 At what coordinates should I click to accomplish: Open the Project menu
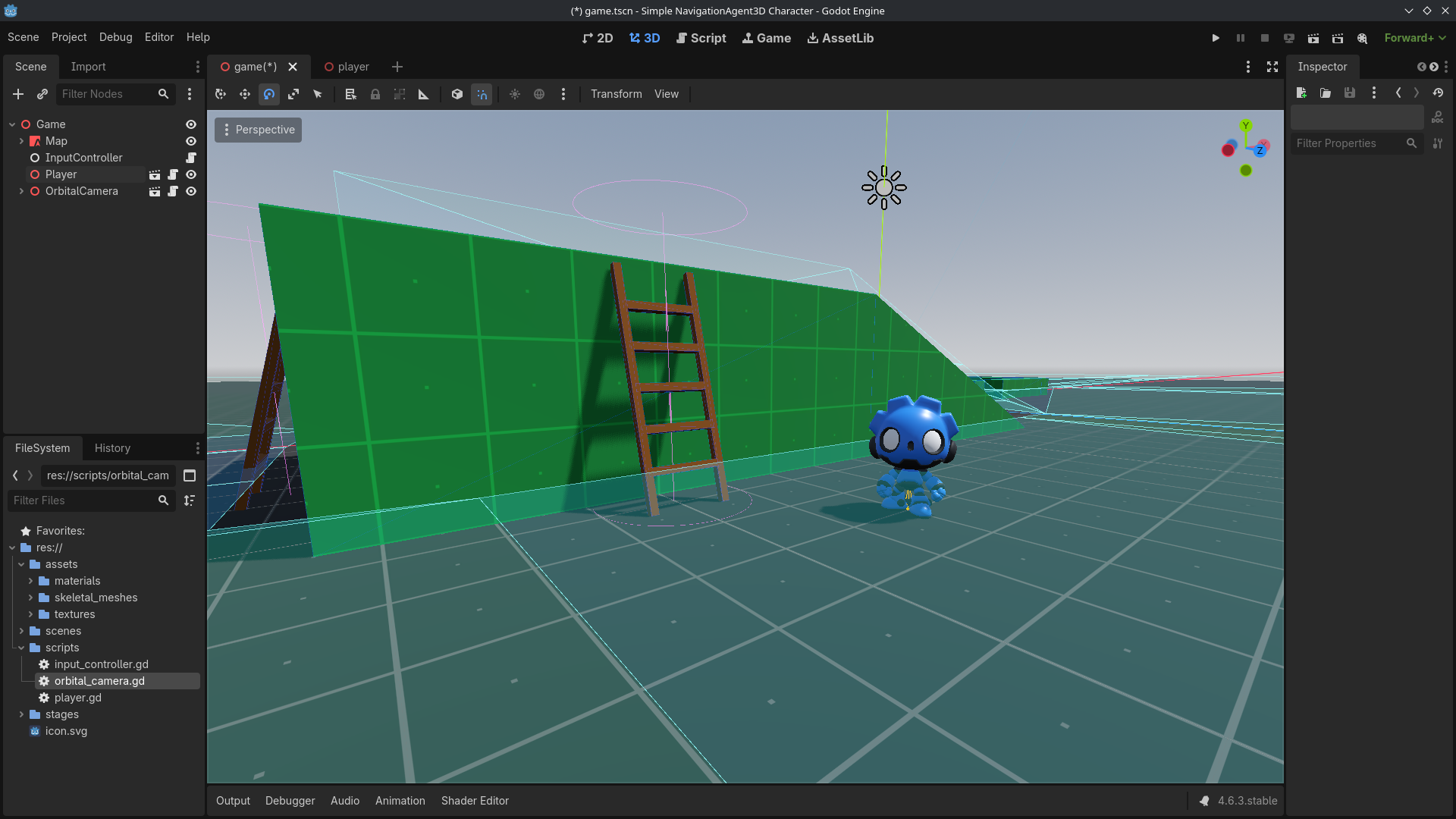[69, 37]
